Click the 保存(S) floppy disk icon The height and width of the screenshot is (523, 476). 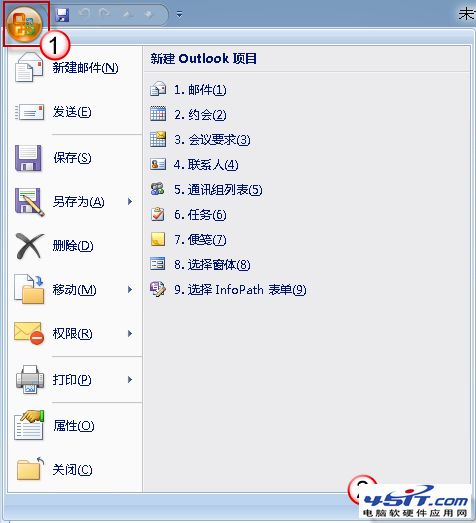coord(28,158)
